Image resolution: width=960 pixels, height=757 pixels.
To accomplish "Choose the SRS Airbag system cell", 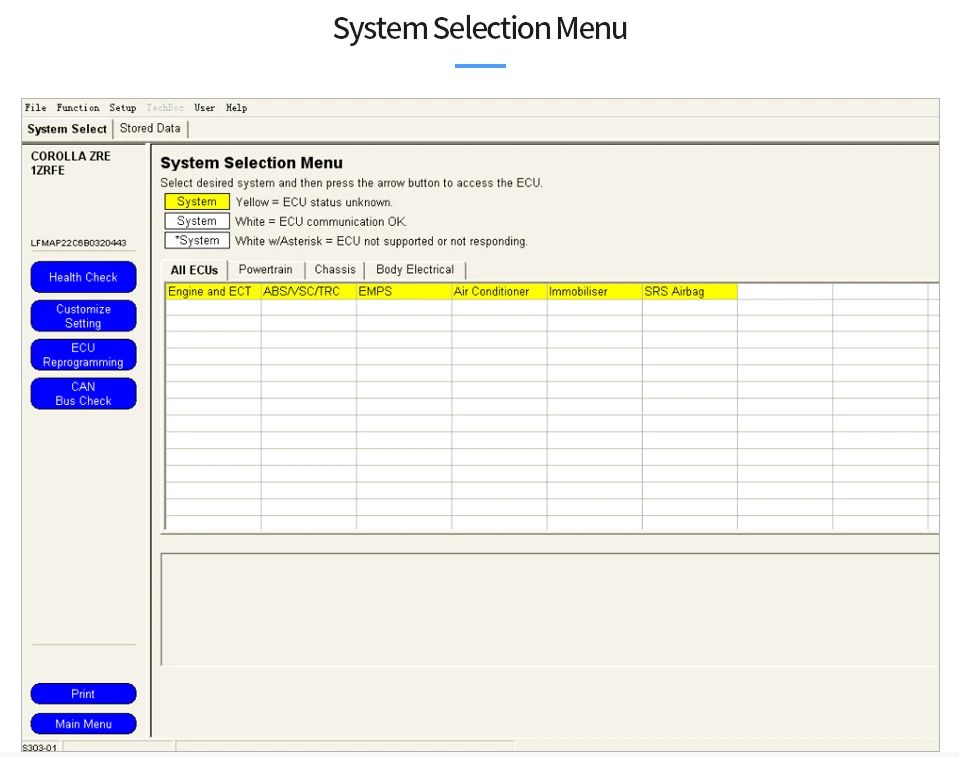I will pyautogui.click(x=690, y=292).
